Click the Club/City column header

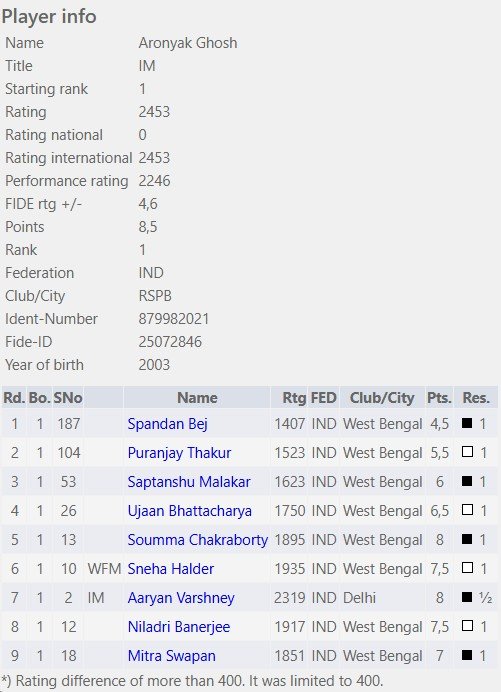(382, 398)
